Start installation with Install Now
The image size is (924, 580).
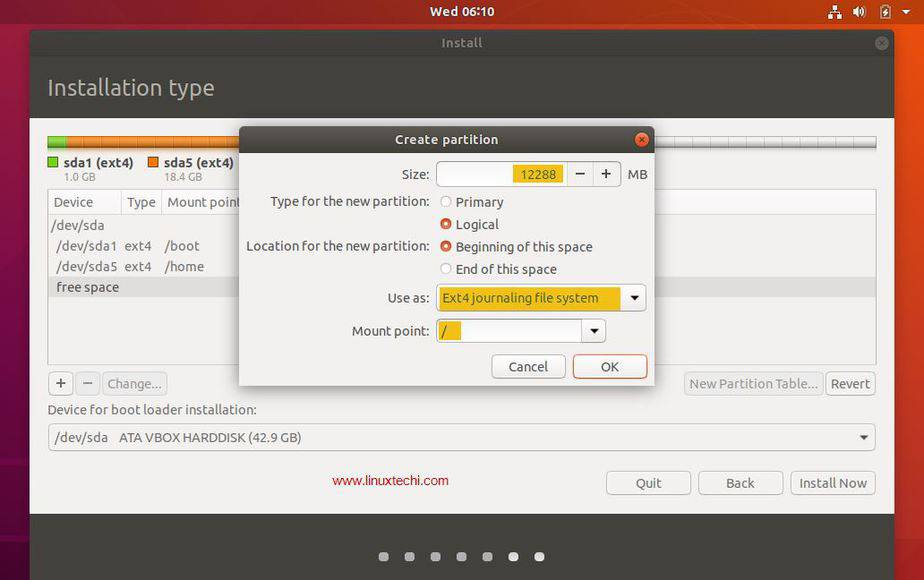point(833,483)
